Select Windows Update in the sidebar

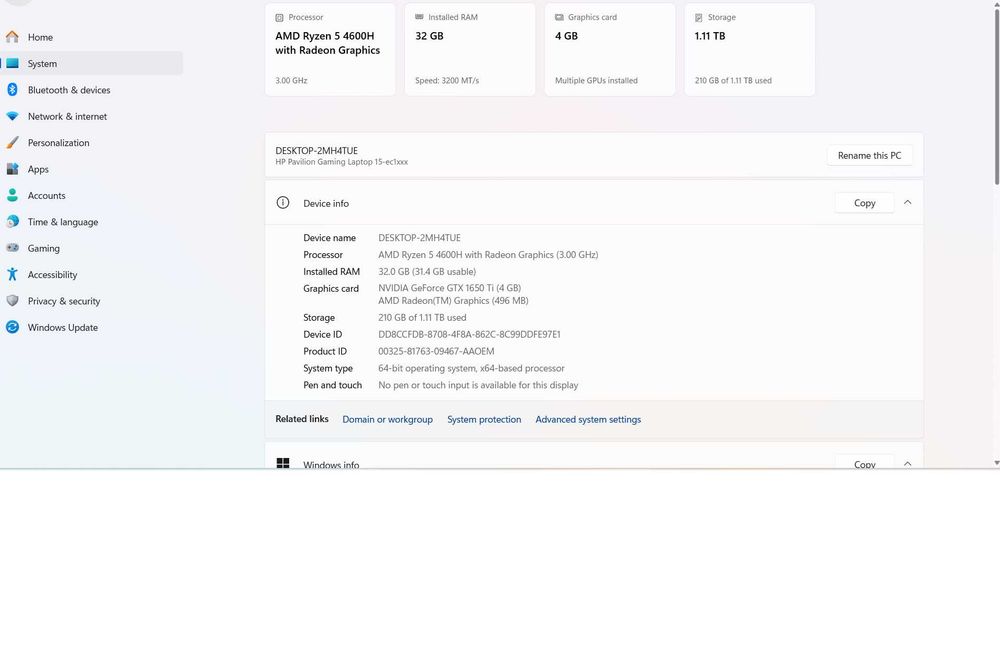[x=92, y=327]
